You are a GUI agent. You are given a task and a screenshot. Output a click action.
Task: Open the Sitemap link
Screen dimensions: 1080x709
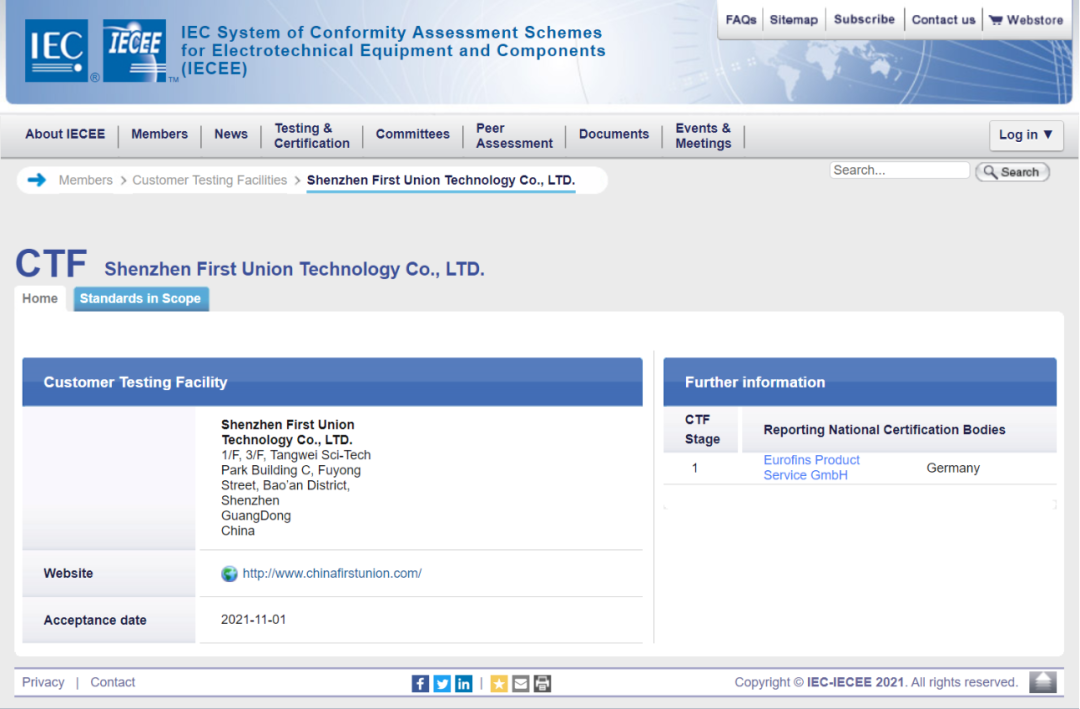point(793,20)
